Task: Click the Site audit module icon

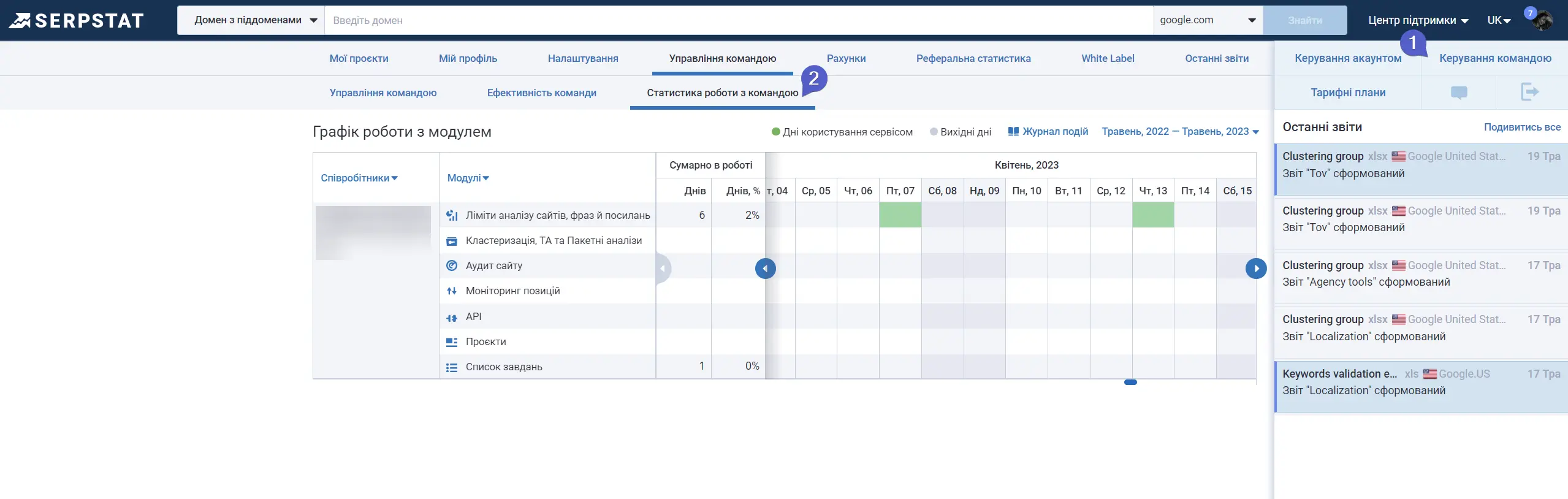Action: [452, 265]
